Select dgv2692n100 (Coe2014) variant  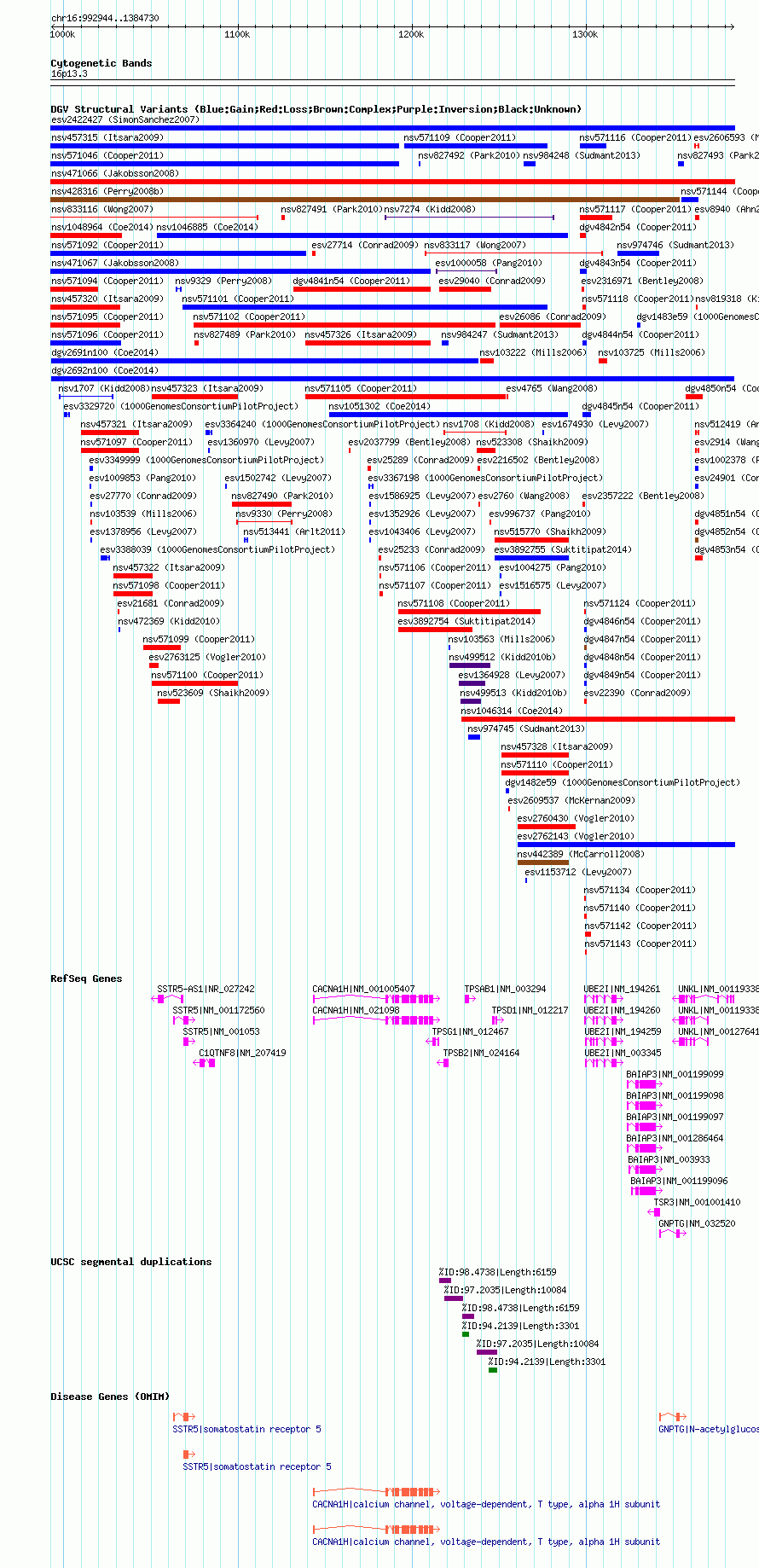pos(104,370)
